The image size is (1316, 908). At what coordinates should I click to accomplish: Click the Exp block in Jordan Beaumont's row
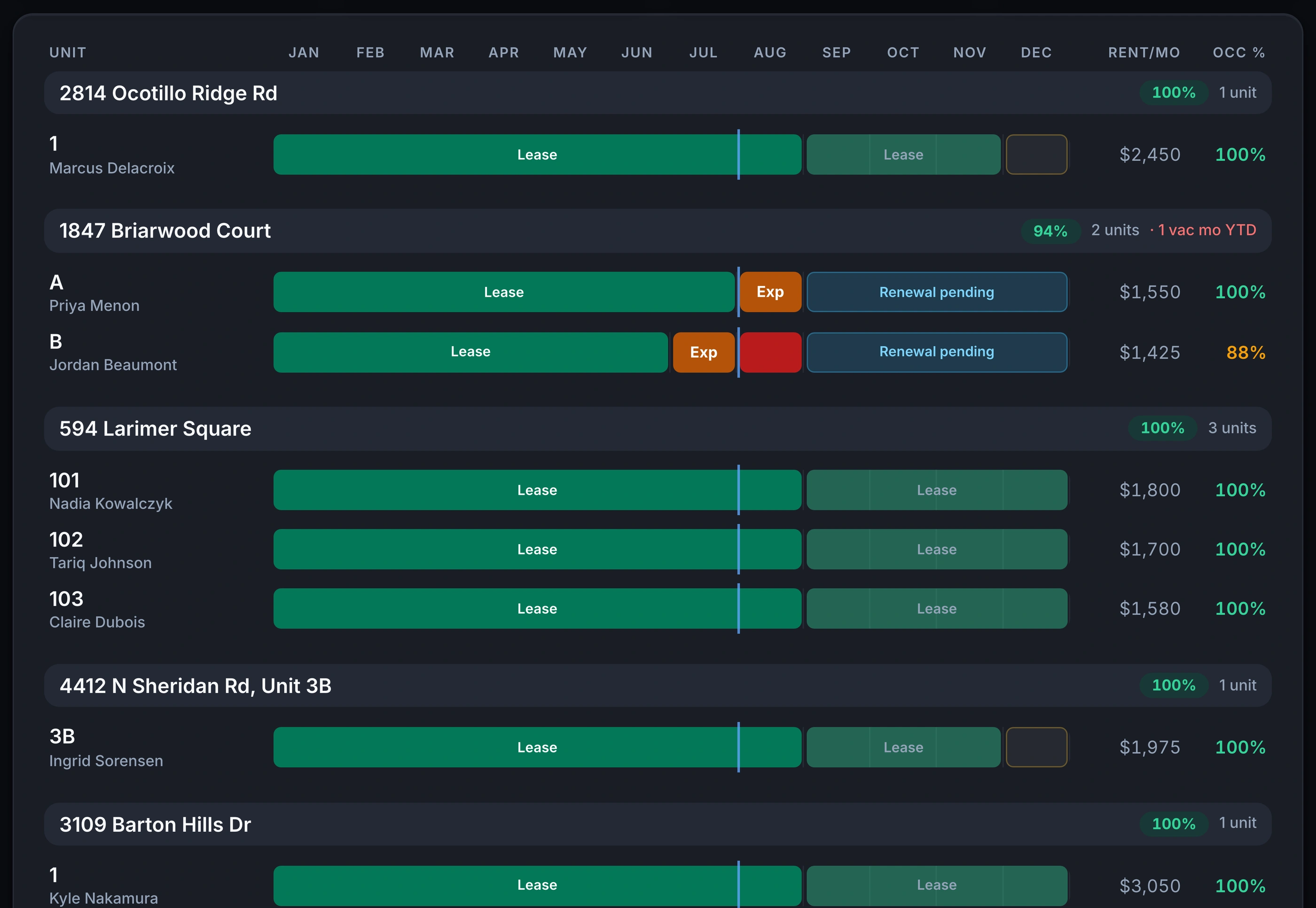(x=704, y=352)
